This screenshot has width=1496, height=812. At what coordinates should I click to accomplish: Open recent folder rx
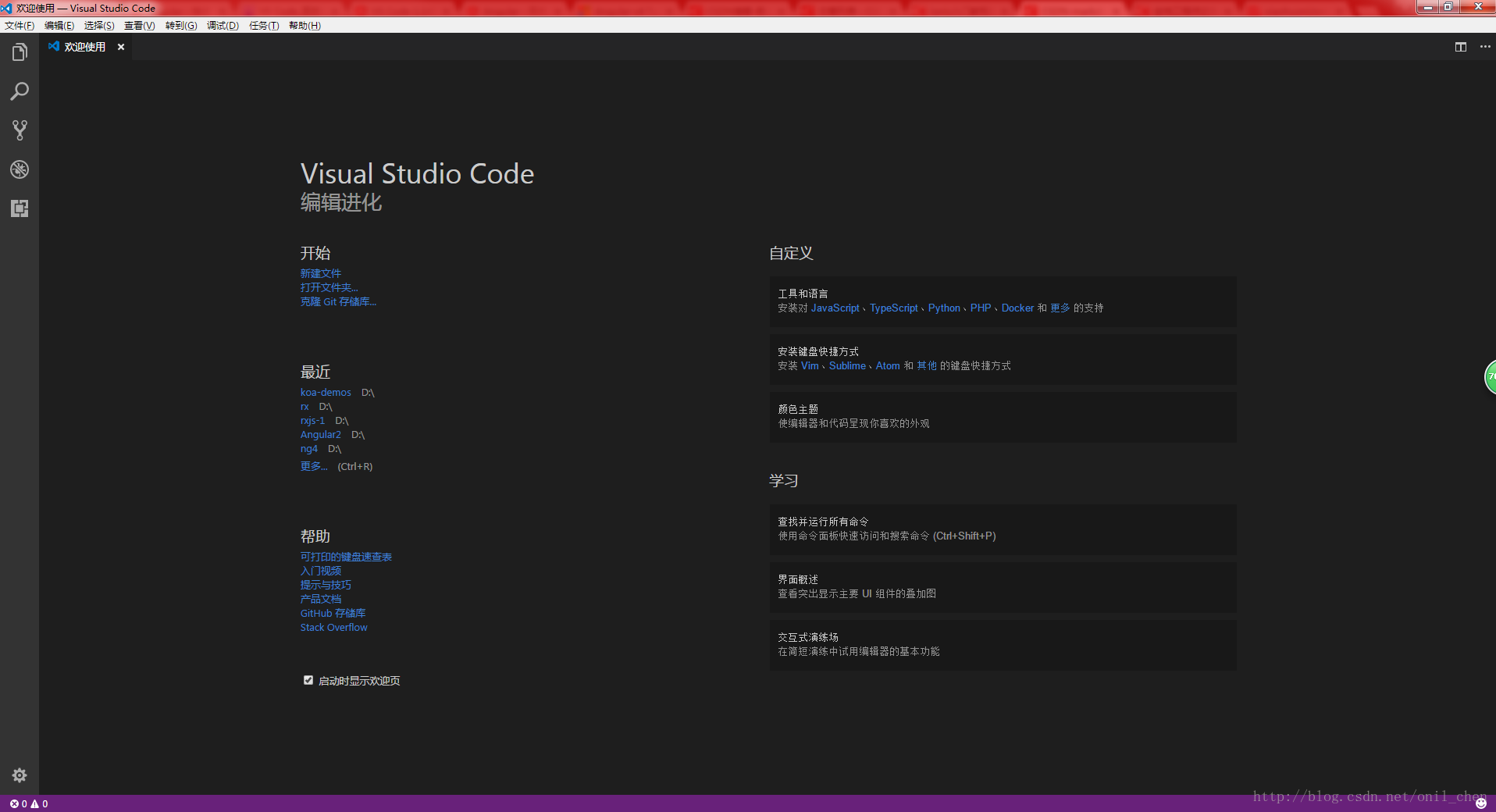305,407
